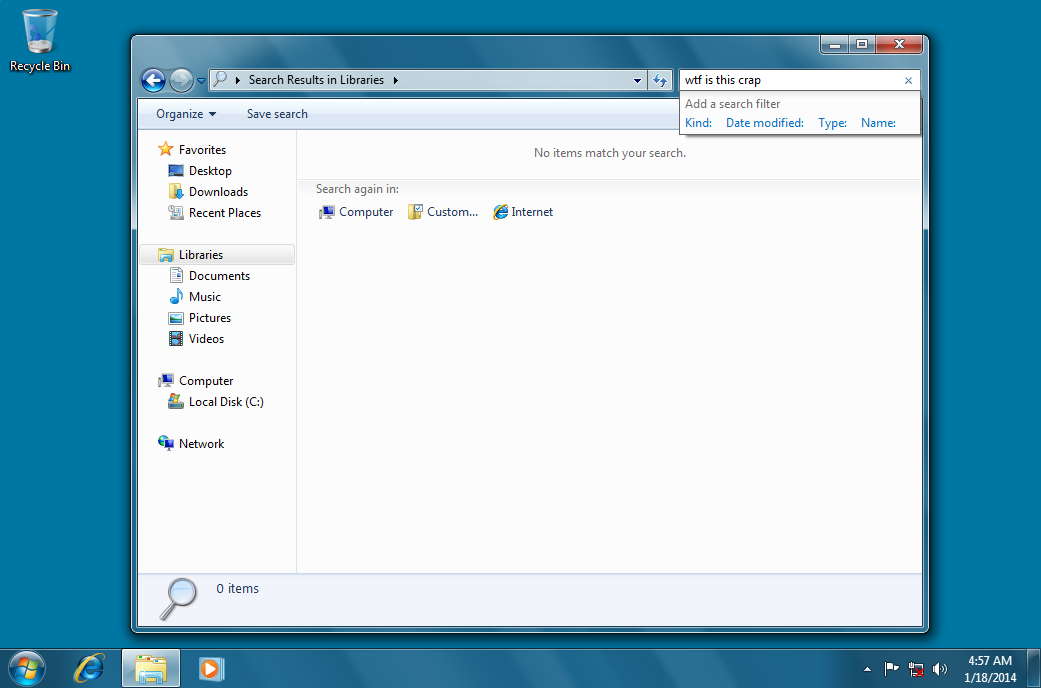The height and width of the screenshot is (688, 1041).
Task: Select Documents label under Libraries
Action: [x=219, y=276]
